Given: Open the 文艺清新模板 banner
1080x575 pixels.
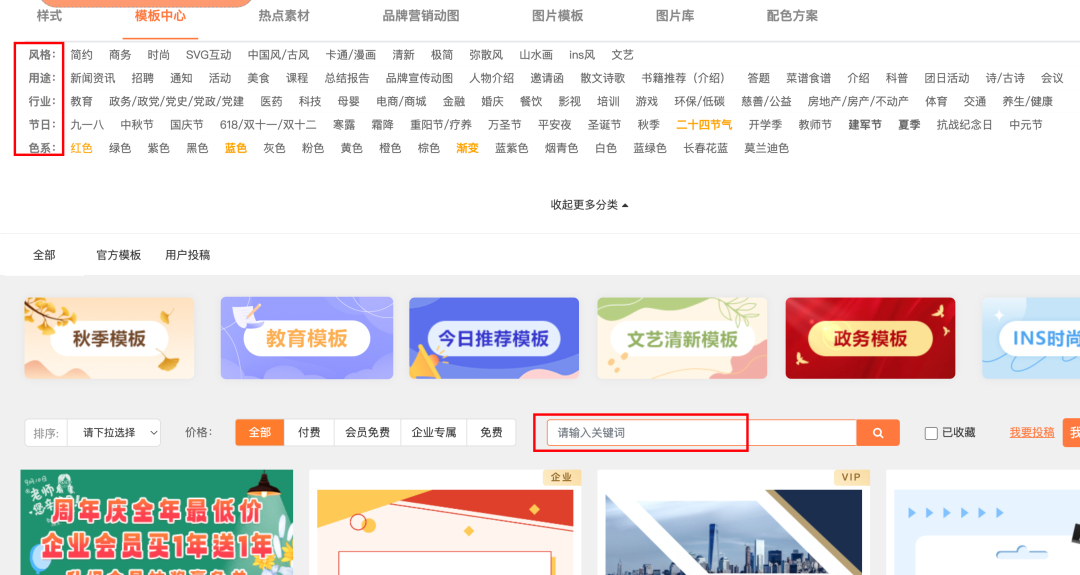Looking at the screenshot, I should click(x=682, y=338).
